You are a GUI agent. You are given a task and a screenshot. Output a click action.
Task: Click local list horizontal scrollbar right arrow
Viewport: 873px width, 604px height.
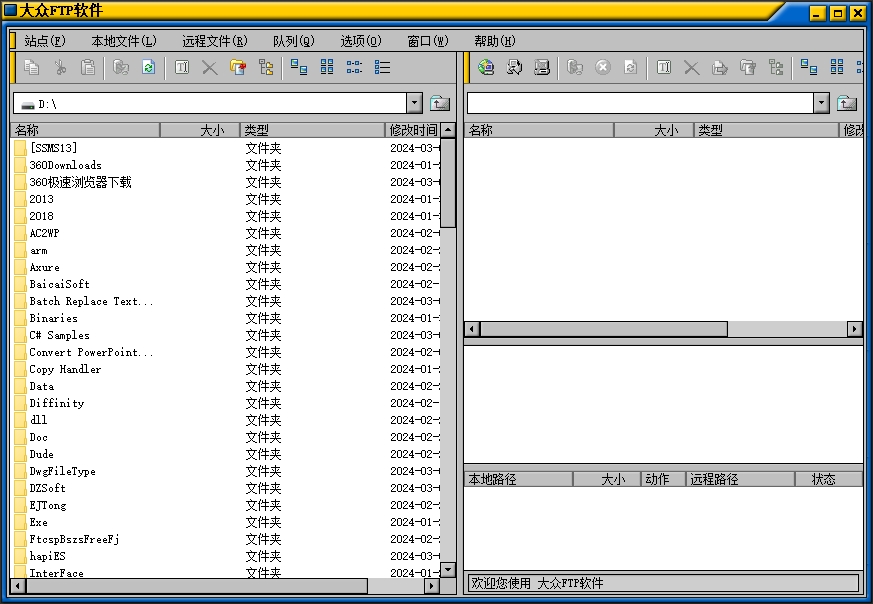tap(431, 586)
